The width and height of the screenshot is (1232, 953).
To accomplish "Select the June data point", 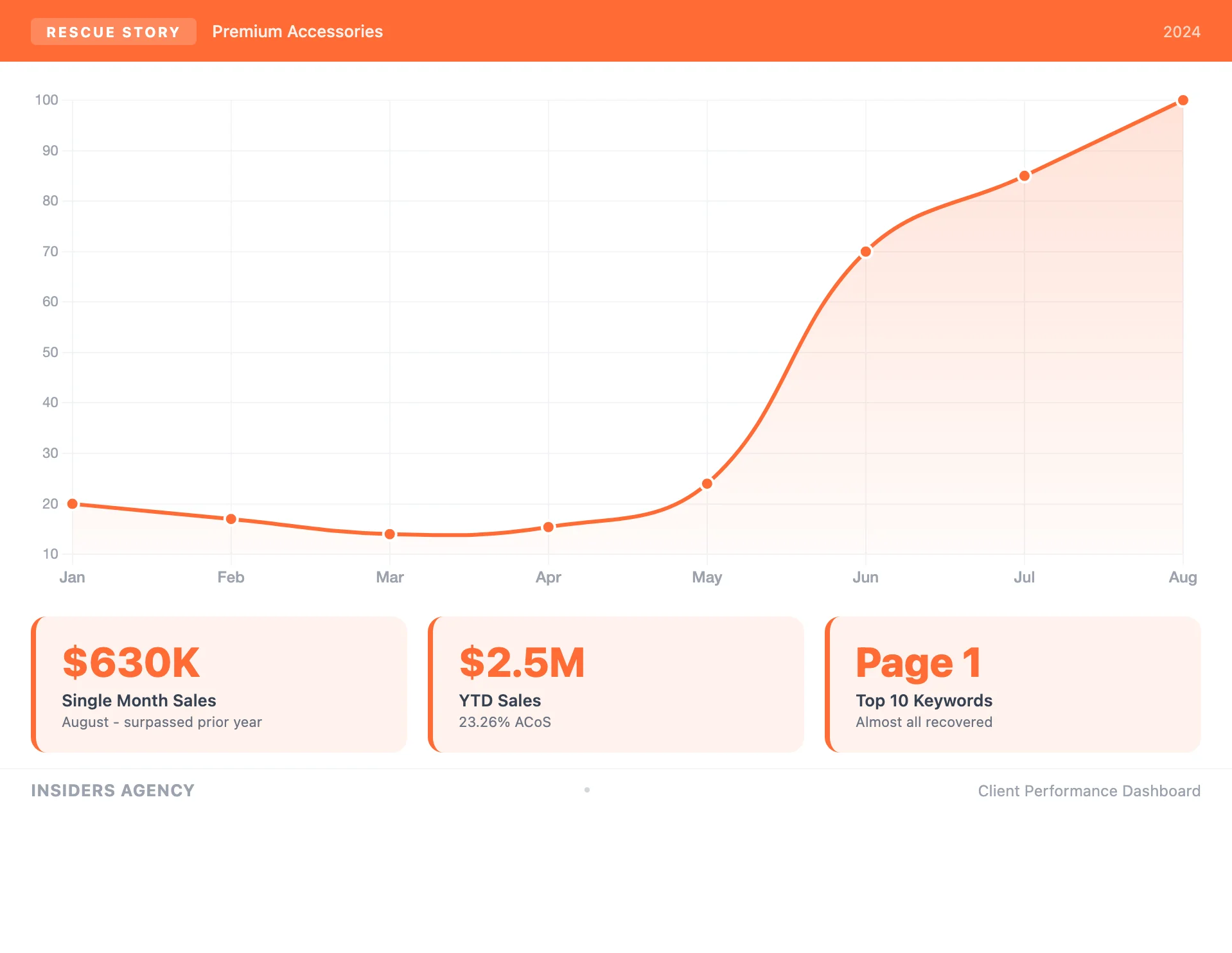I will coord(866,252).
